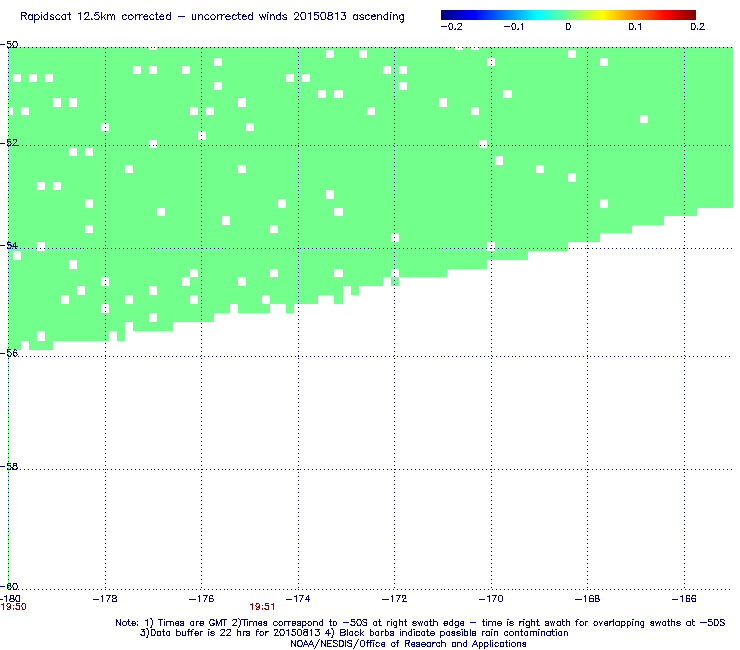Click the plot title text 'Rapidscat 12.5km corrected'
The height and width of the screenshot is (650, 740).
pos(96,17)
